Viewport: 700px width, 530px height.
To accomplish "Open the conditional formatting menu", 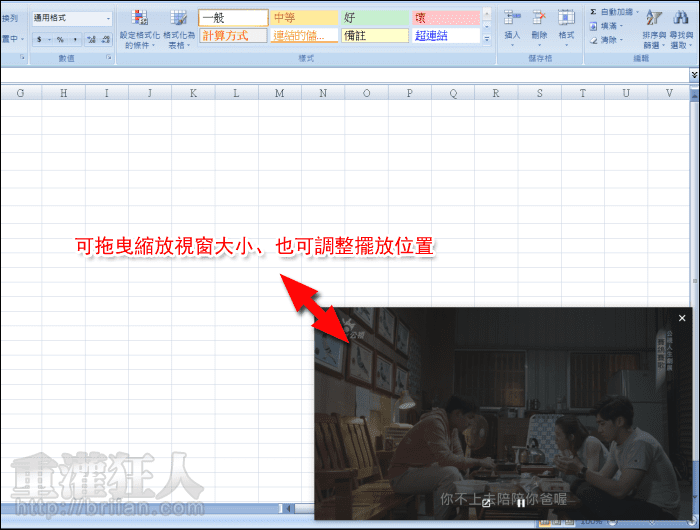I will 137,27.
